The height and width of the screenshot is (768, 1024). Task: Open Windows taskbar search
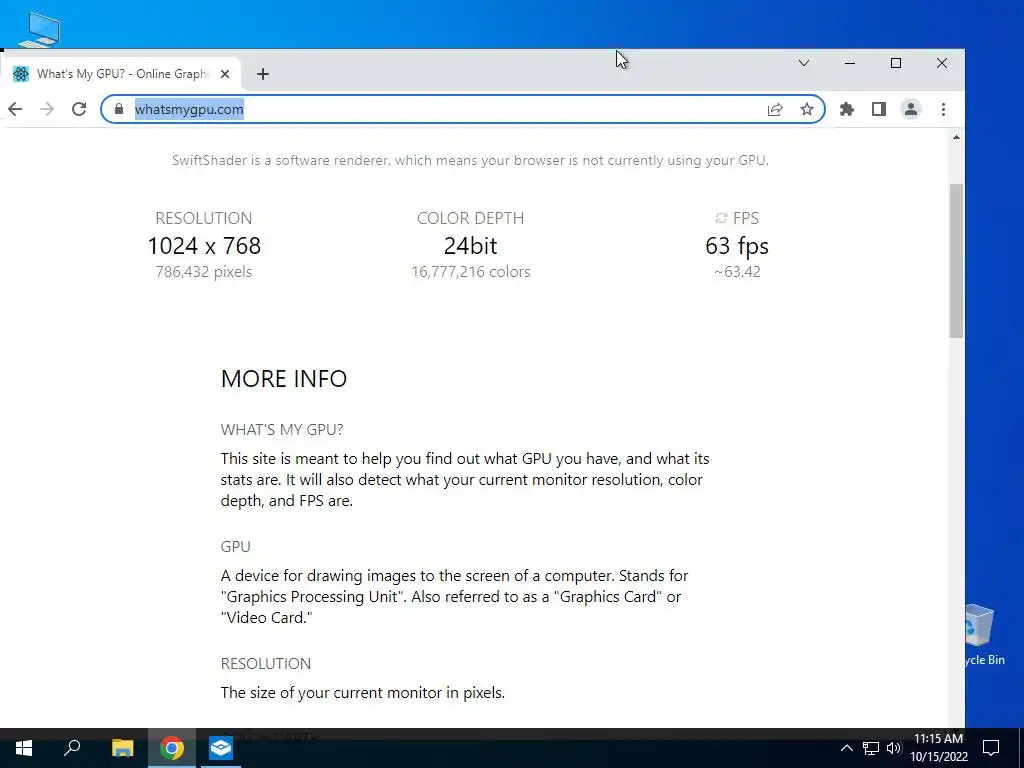72,748
